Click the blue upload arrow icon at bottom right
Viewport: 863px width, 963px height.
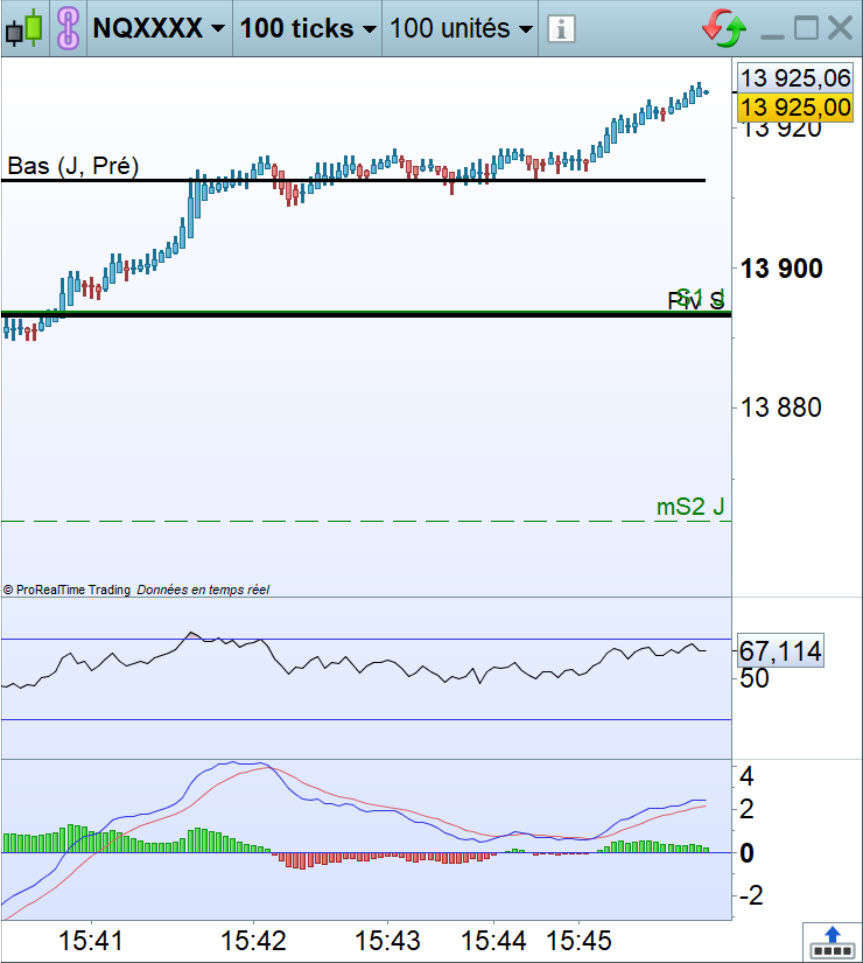(832, 943)
